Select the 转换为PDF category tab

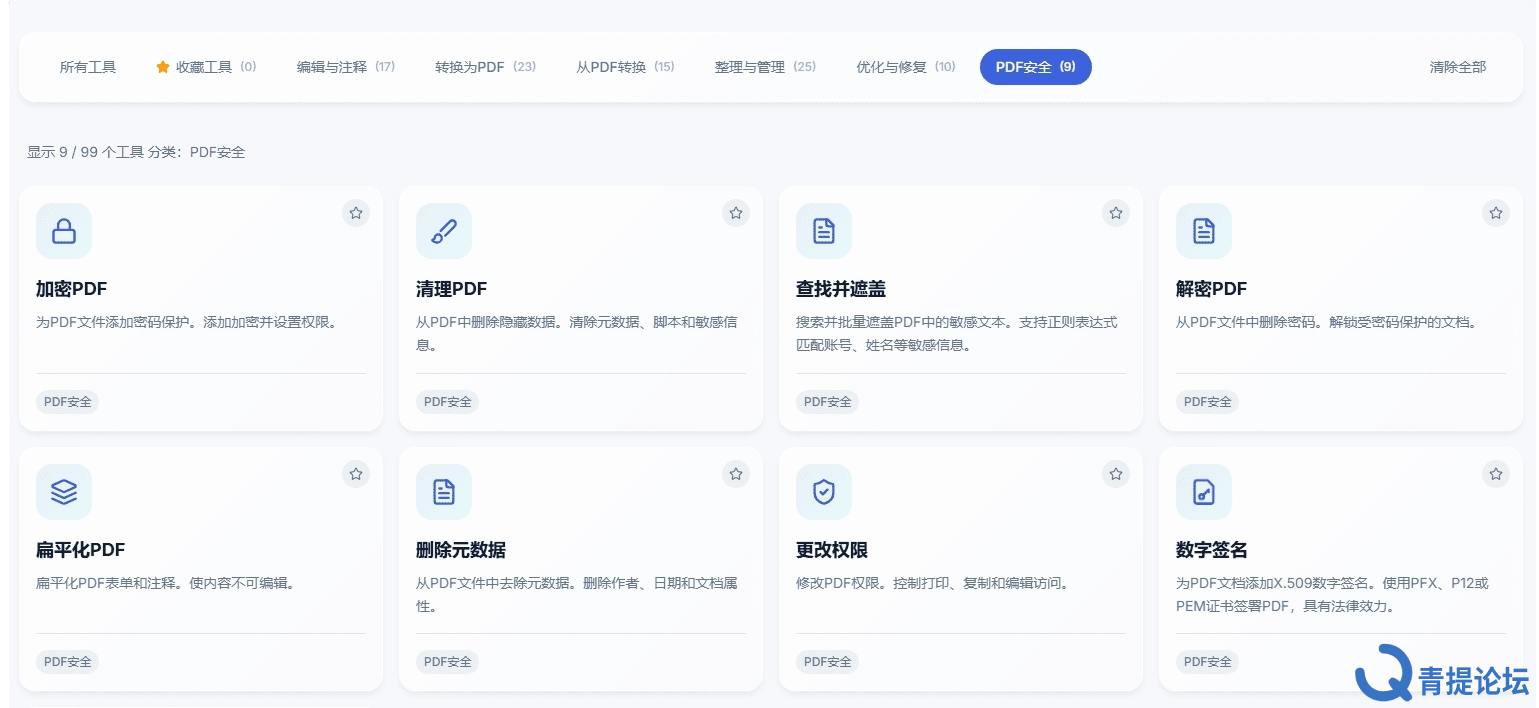pos(485,67)
